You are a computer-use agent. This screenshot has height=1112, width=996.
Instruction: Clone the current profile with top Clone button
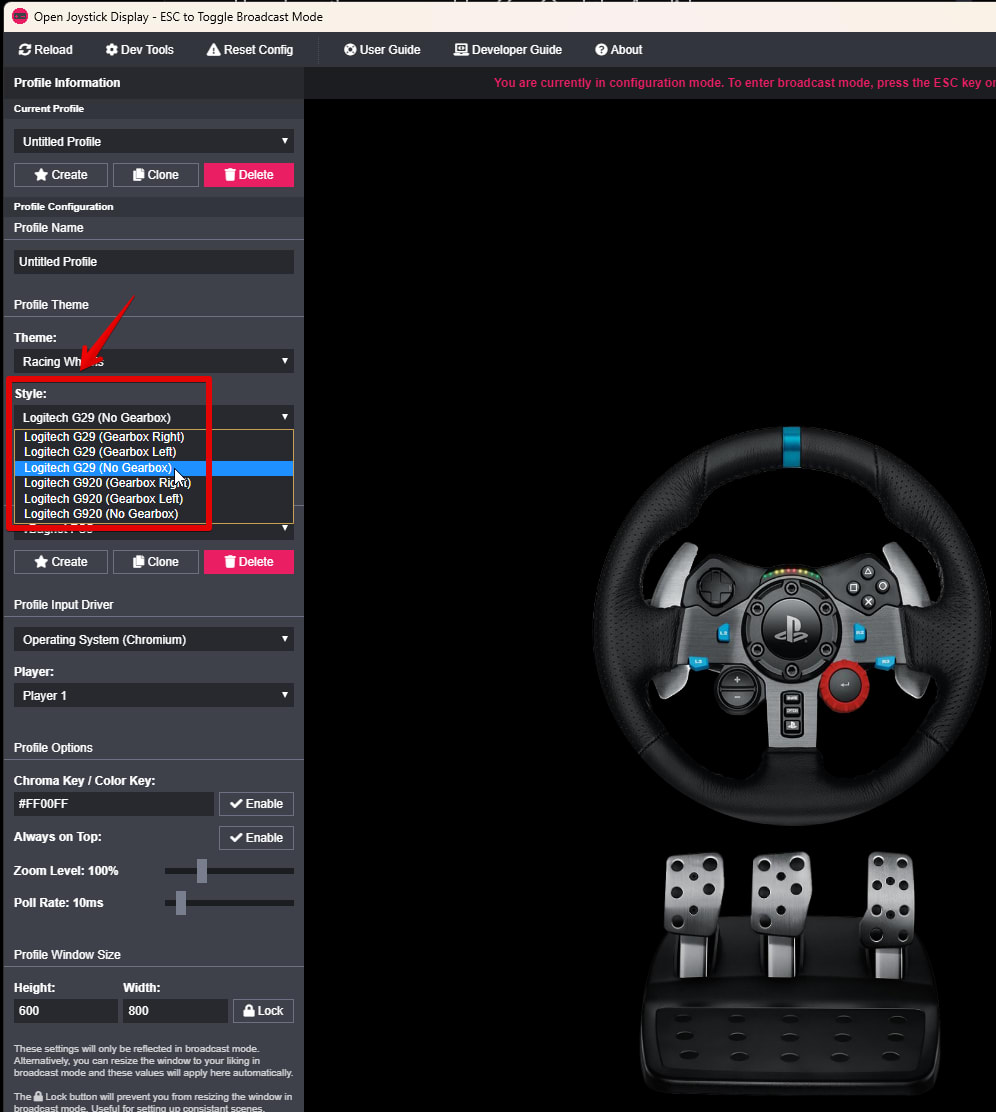pyautogui.click(x=156, y=174)
